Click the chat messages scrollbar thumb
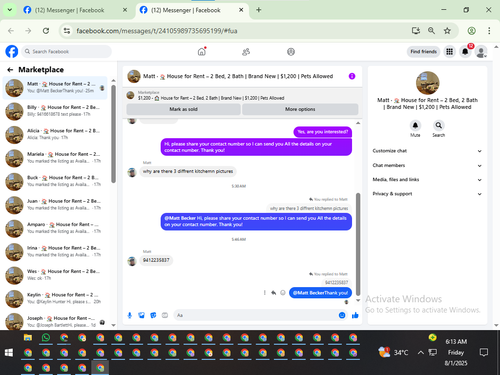 (x=358, y=244)
